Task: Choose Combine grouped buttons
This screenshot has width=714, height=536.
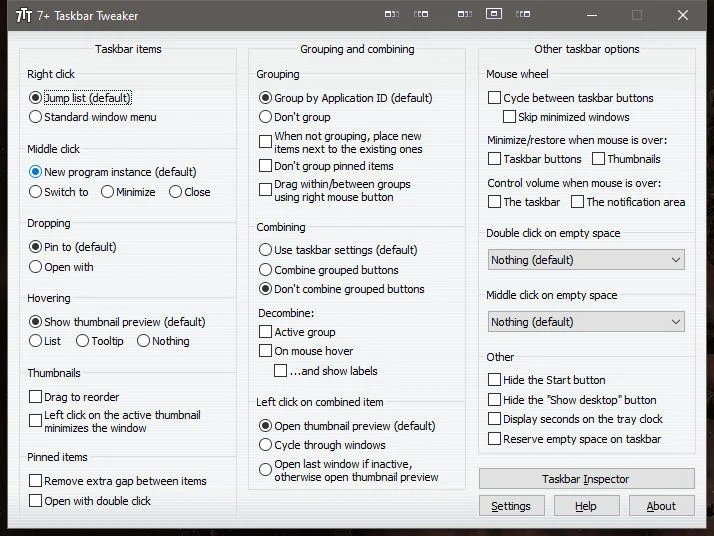Action: pyautogui.click(x=329, y=270)
